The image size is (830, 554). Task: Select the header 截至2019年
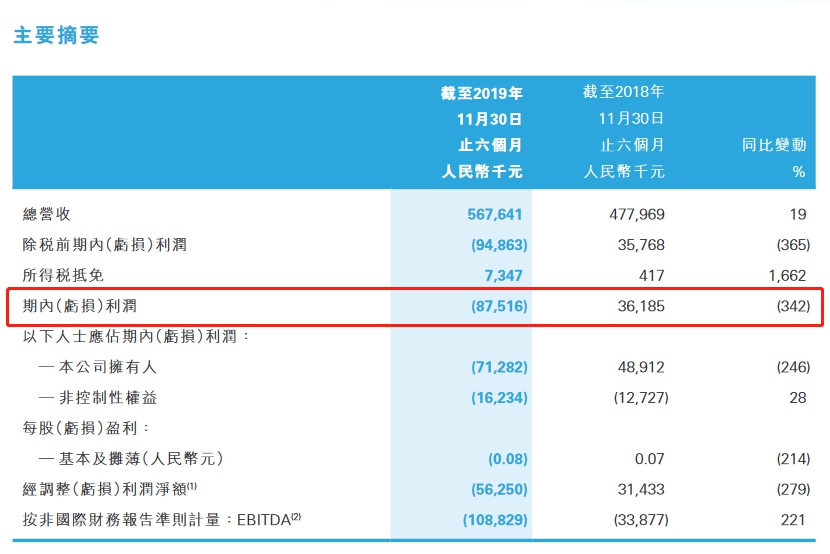(482, 93)
